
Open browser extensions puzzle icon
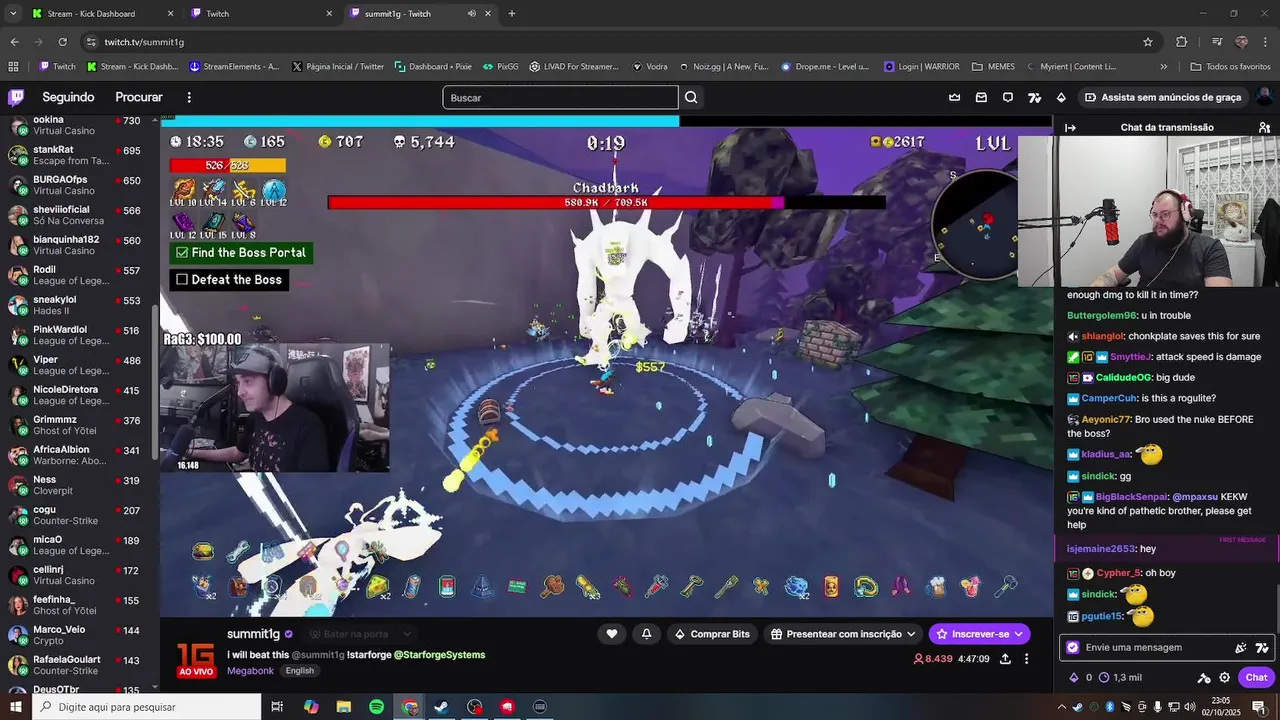click(1182, 42)
